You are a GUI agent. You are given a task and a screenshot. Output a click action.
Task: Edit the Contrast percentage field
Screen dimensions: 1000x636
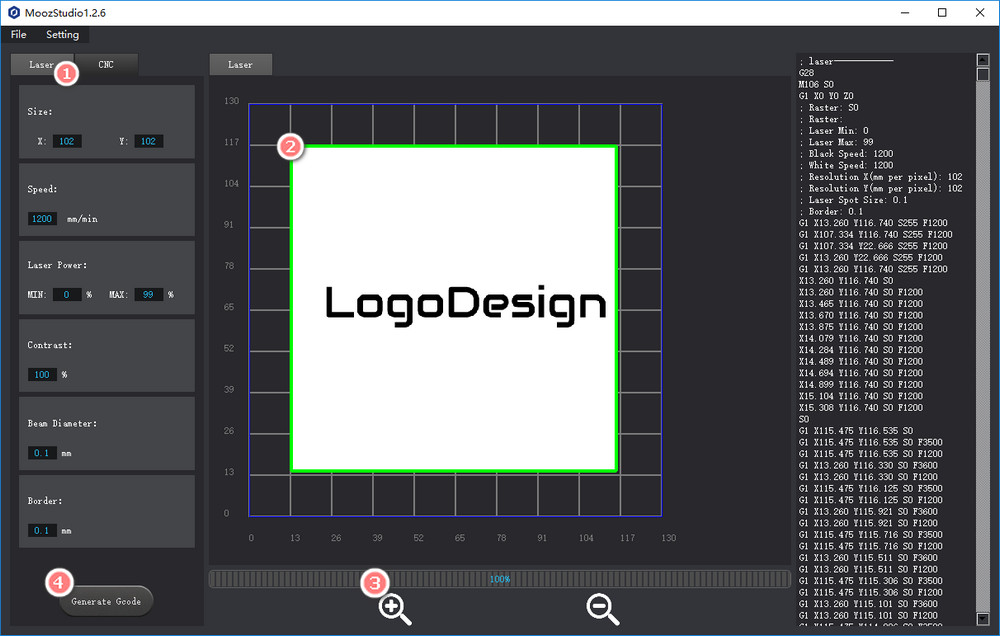tap(42, 374)
